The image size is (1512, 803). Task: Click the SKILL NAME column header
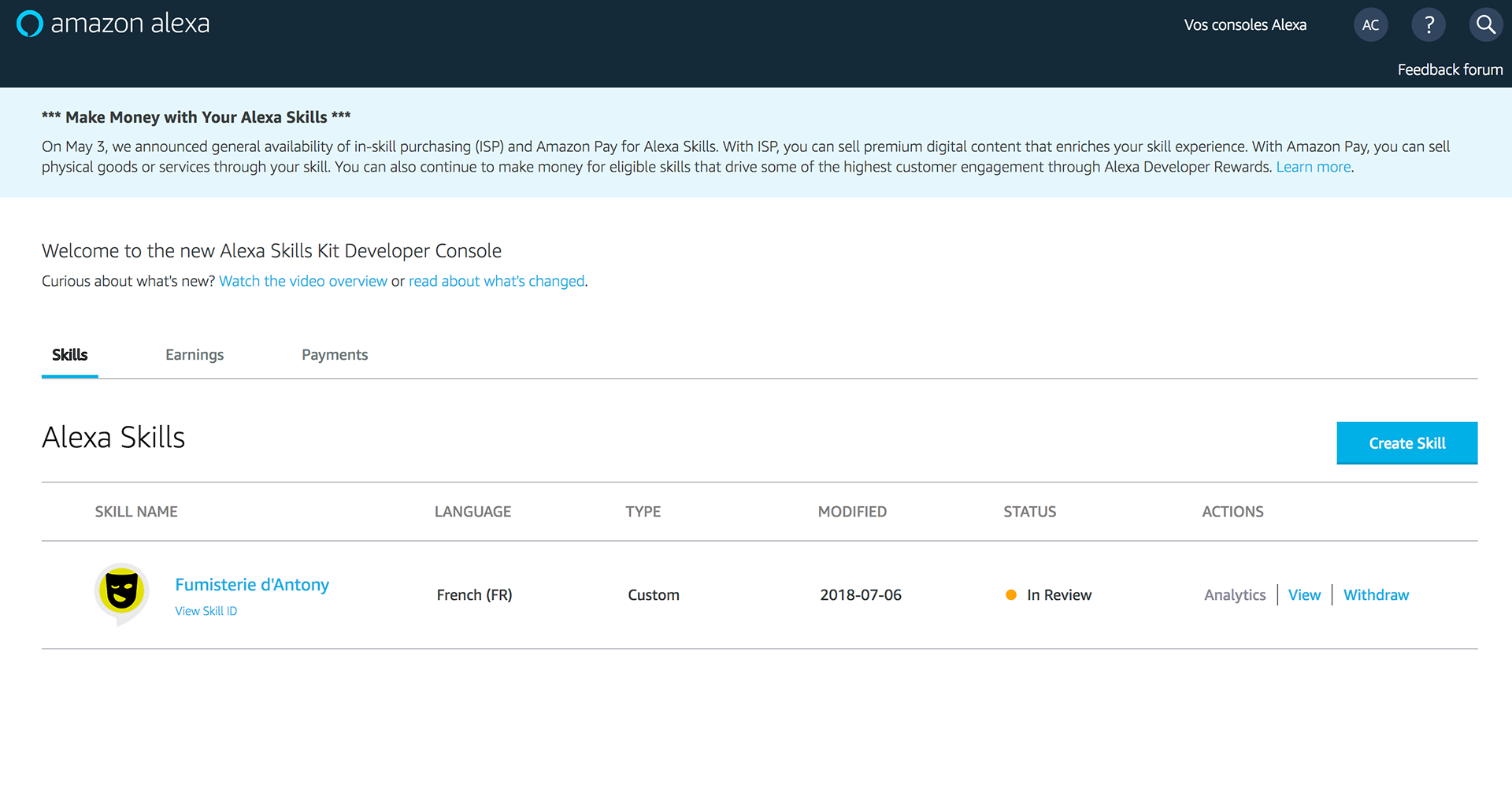click(x=136, y=512)
